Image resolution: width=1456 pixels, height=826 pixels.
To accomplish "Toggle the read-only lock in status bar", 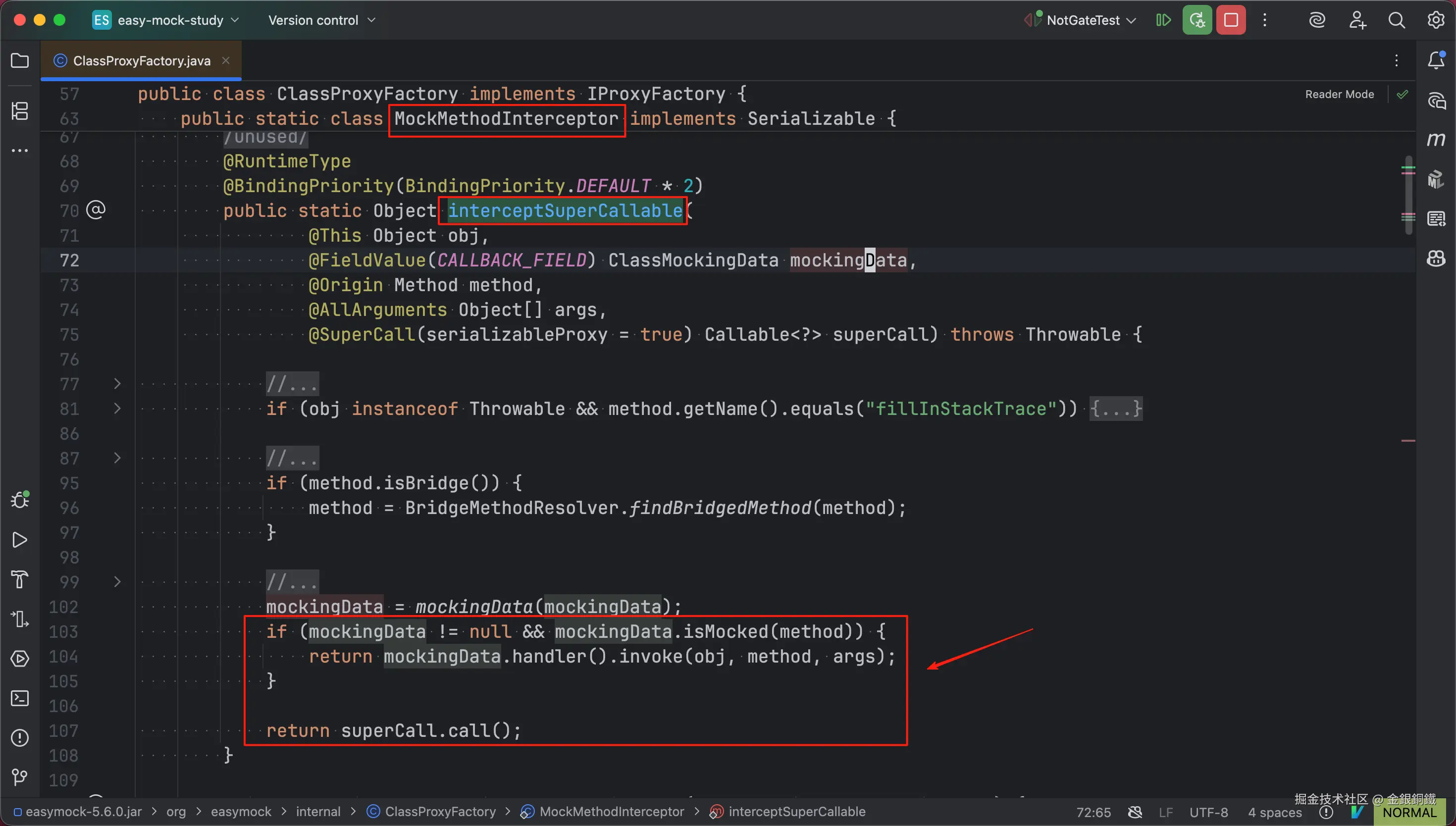I will click(x=1135, y=813).
